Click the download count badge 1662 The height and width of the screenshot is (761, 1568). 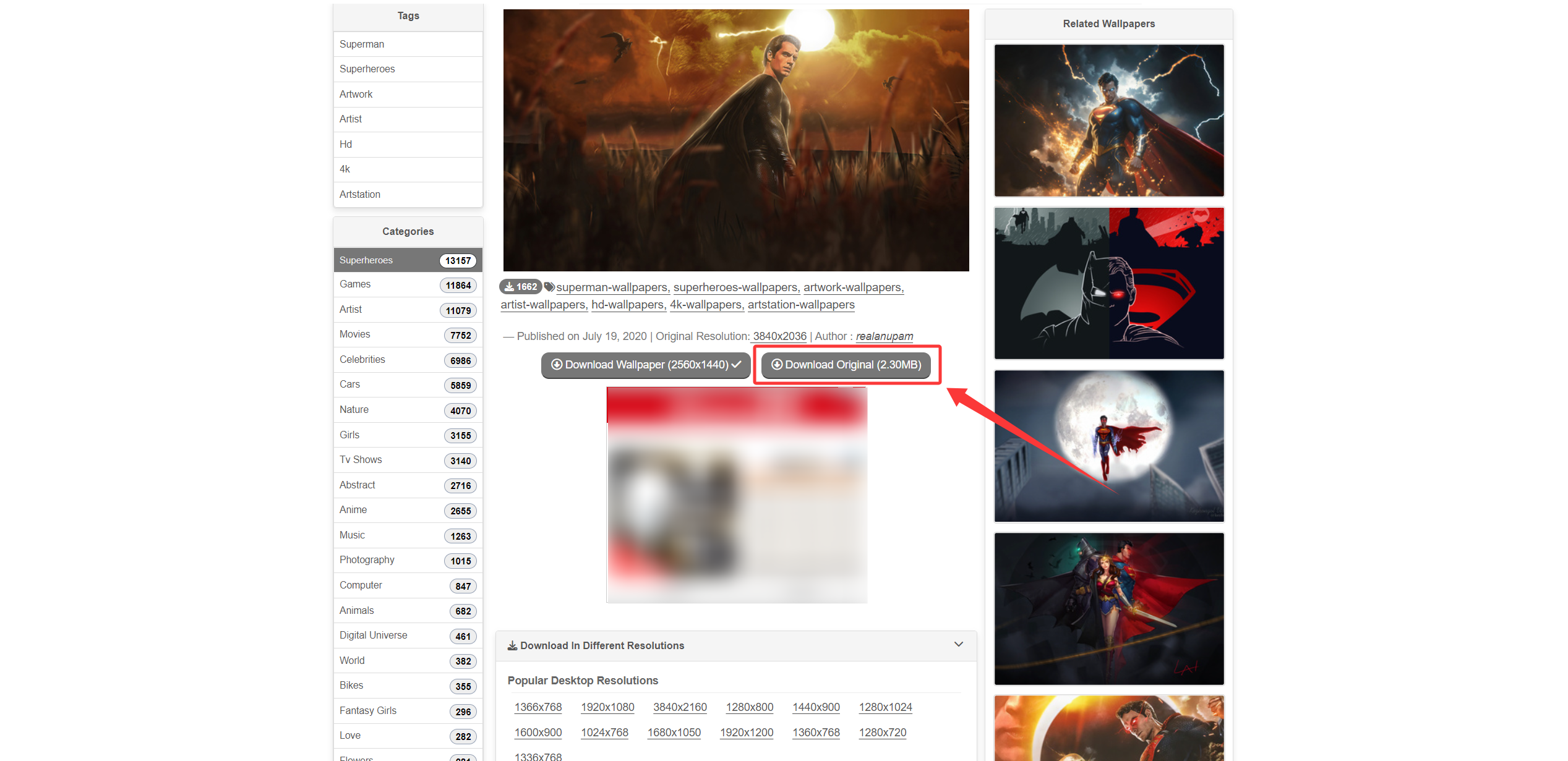coord(521,287)
